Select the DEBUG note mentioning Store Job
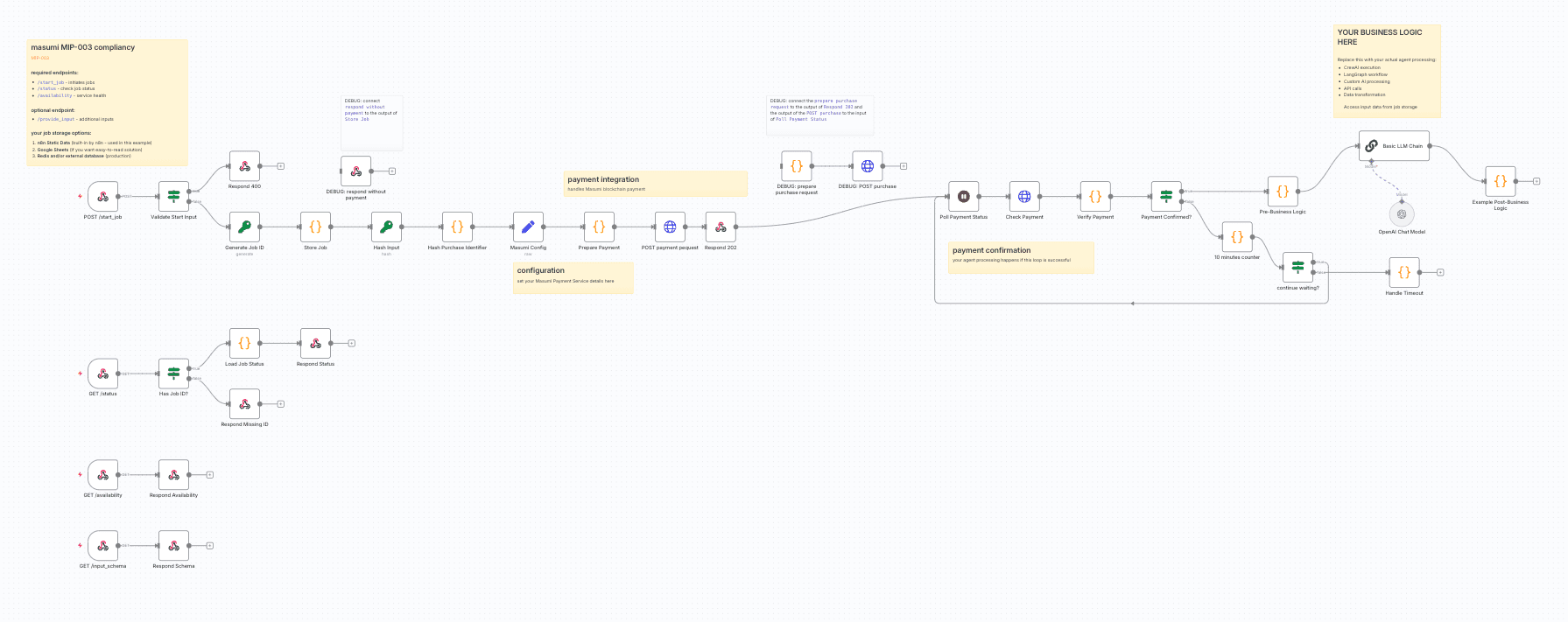The width and height of the screenshot is (1568, 622). point(371,122)
